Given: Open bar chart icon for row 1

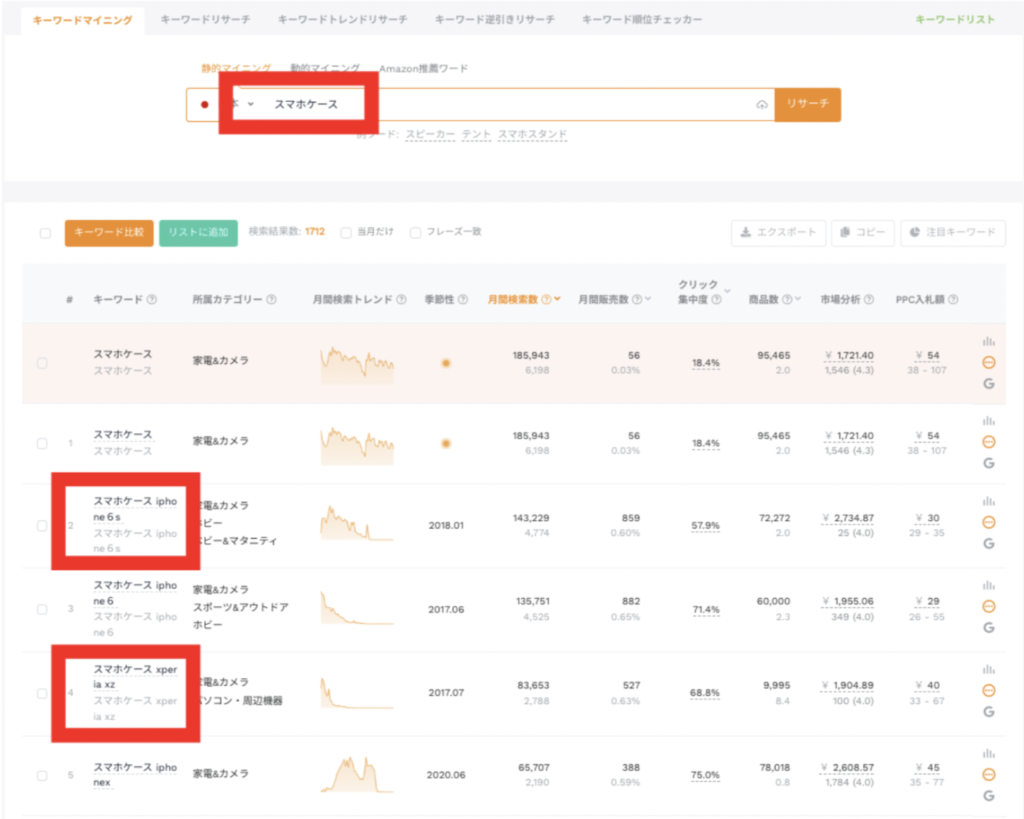Looking at the screenshot, I should (989, 421).
